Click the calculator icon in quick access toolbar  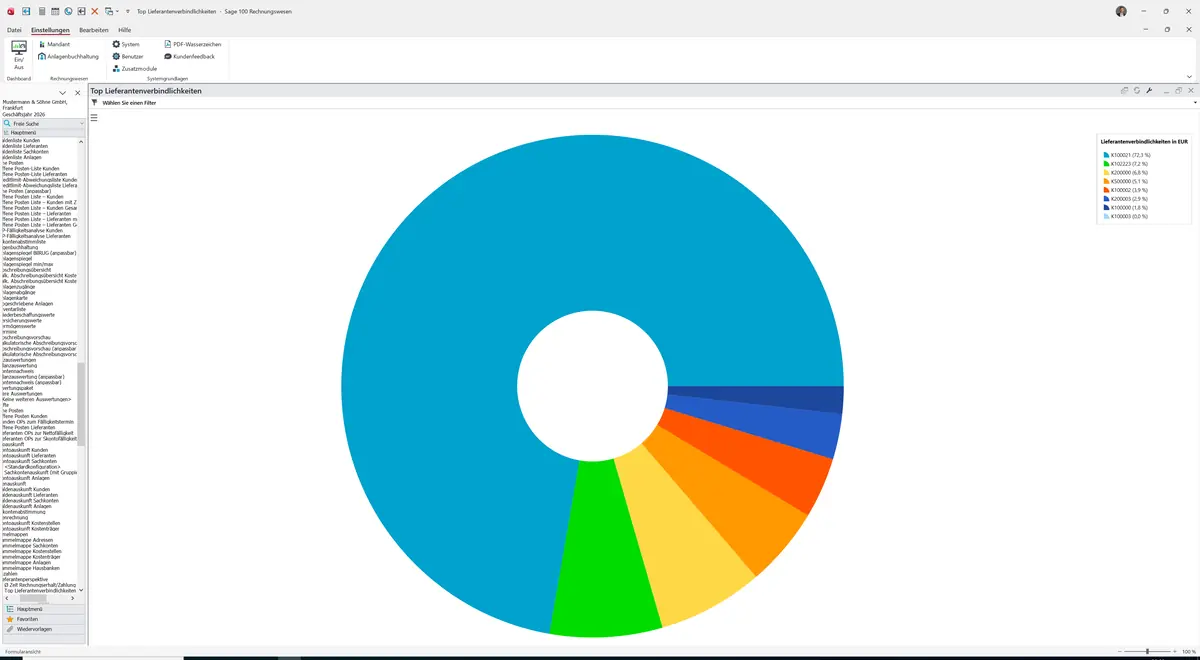pyautogui.click(x=40, y=11)
